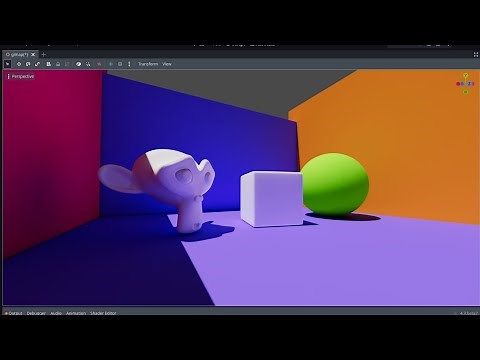Click the lower green axis gizmo handle
Image resolution: width=480 pixels, height=360 pixels.
click(x=466, y=92)
